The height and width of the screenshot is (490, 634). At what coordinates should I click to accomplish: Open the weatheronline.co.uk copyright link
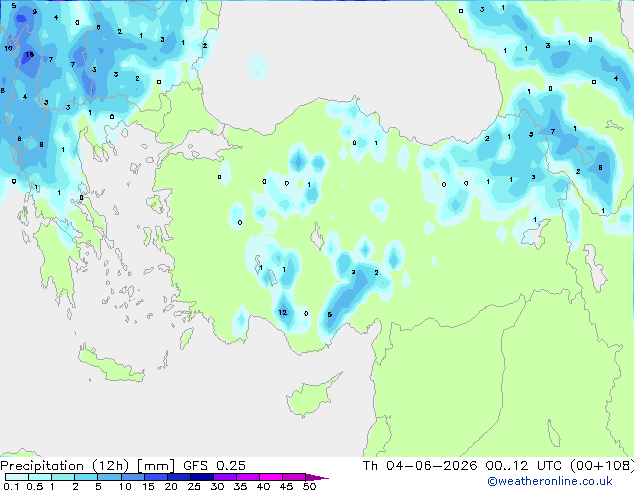(x=550, y=481)
